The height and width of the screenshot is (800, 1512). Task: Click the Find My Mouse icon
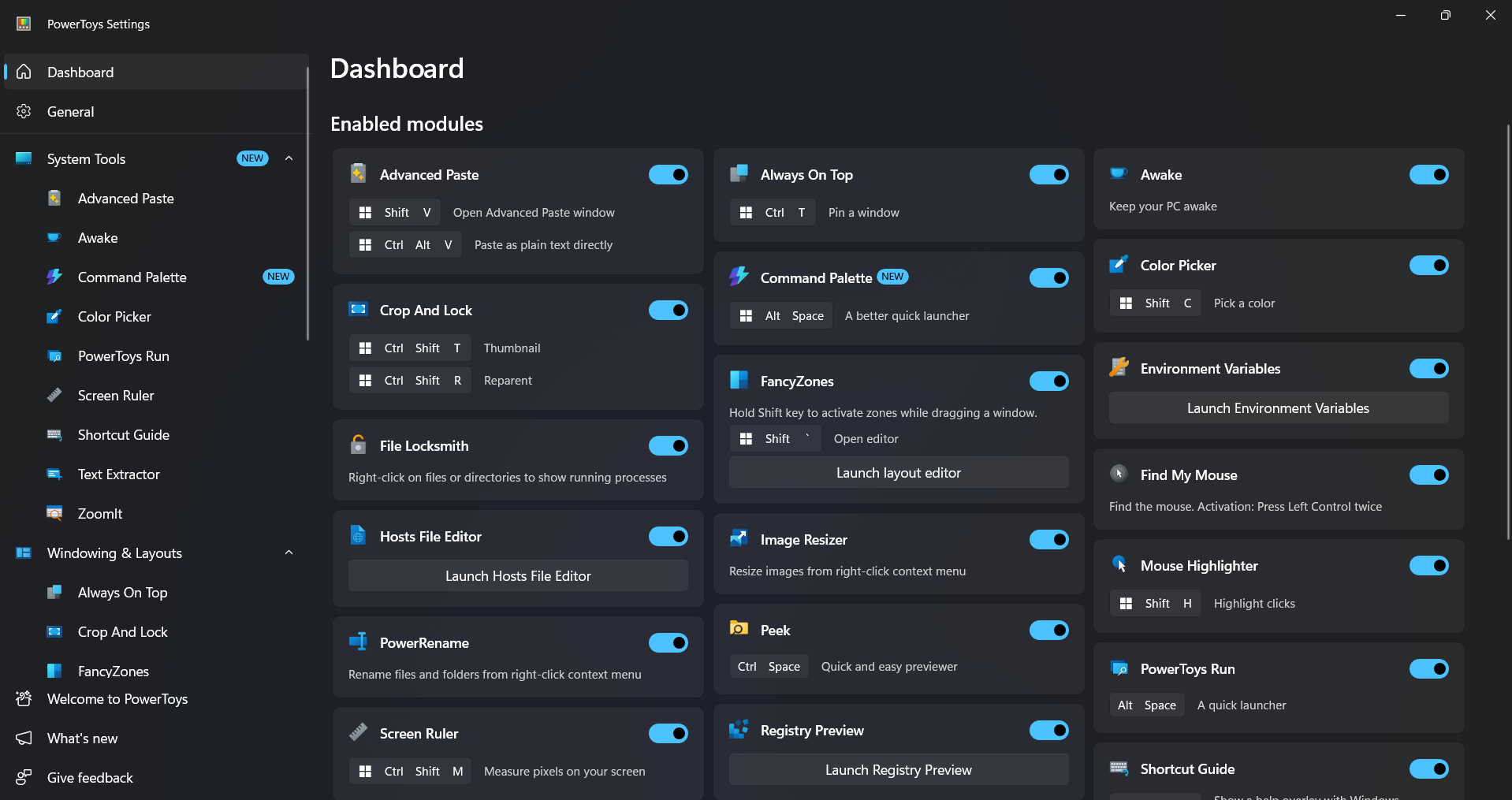coord(1119,474)
